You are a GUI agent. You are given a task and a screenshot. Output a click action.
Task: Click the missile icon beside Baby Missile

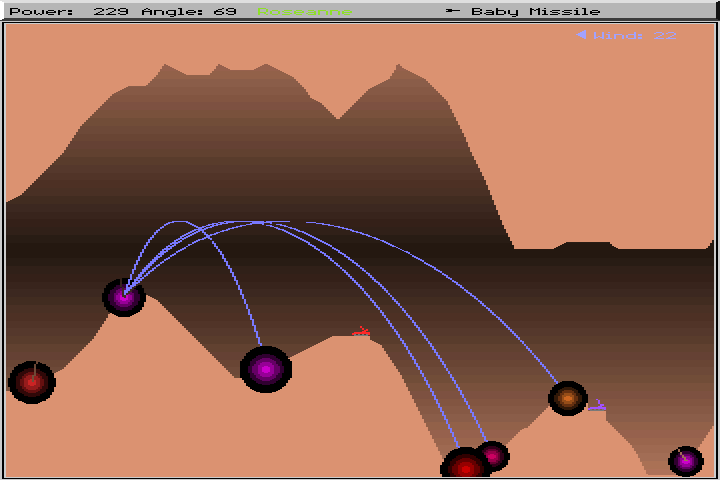point(452,12)
